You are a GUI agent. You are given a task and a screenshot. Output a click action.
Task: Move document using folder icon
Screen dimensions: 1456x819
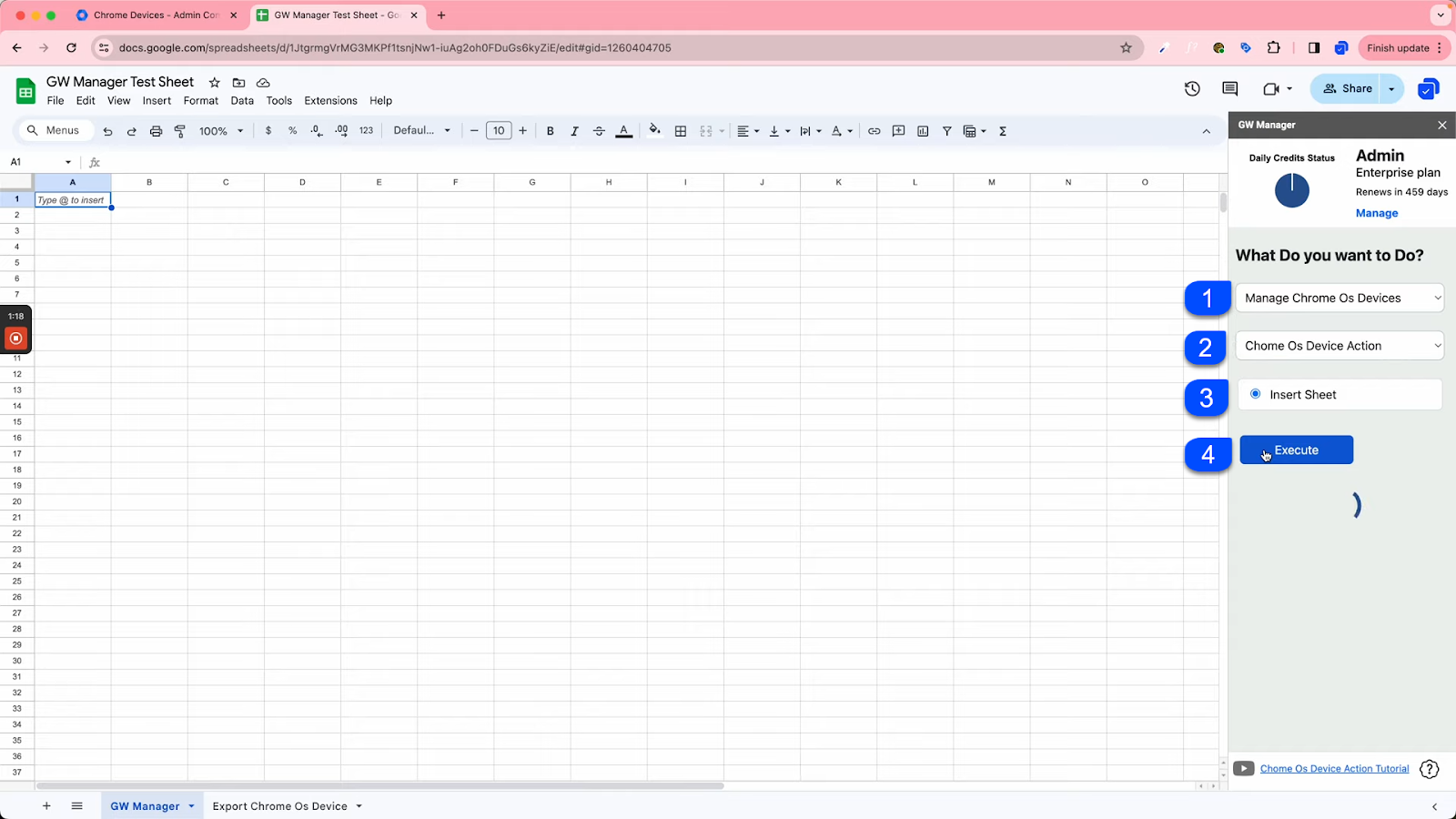click(x=238, y=83)
